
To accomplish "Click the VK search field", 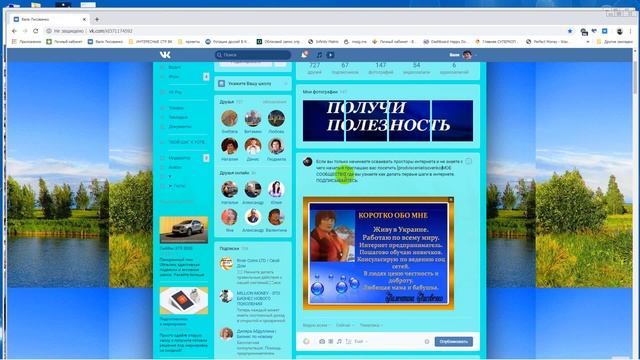I will pos(253,55).
